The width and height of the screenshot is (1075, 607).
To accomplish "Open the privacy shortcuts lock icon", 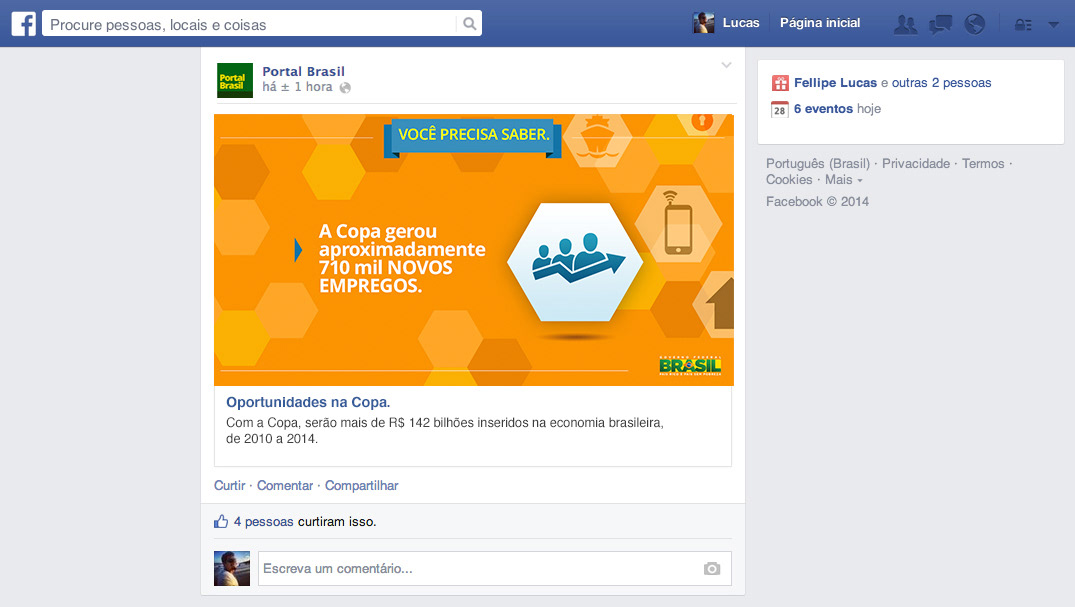I will click(x=1023, y=25).
